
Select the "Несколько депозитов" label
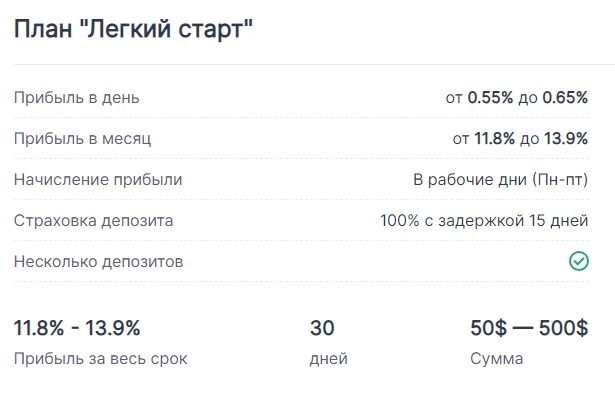[x=98, y=262]
